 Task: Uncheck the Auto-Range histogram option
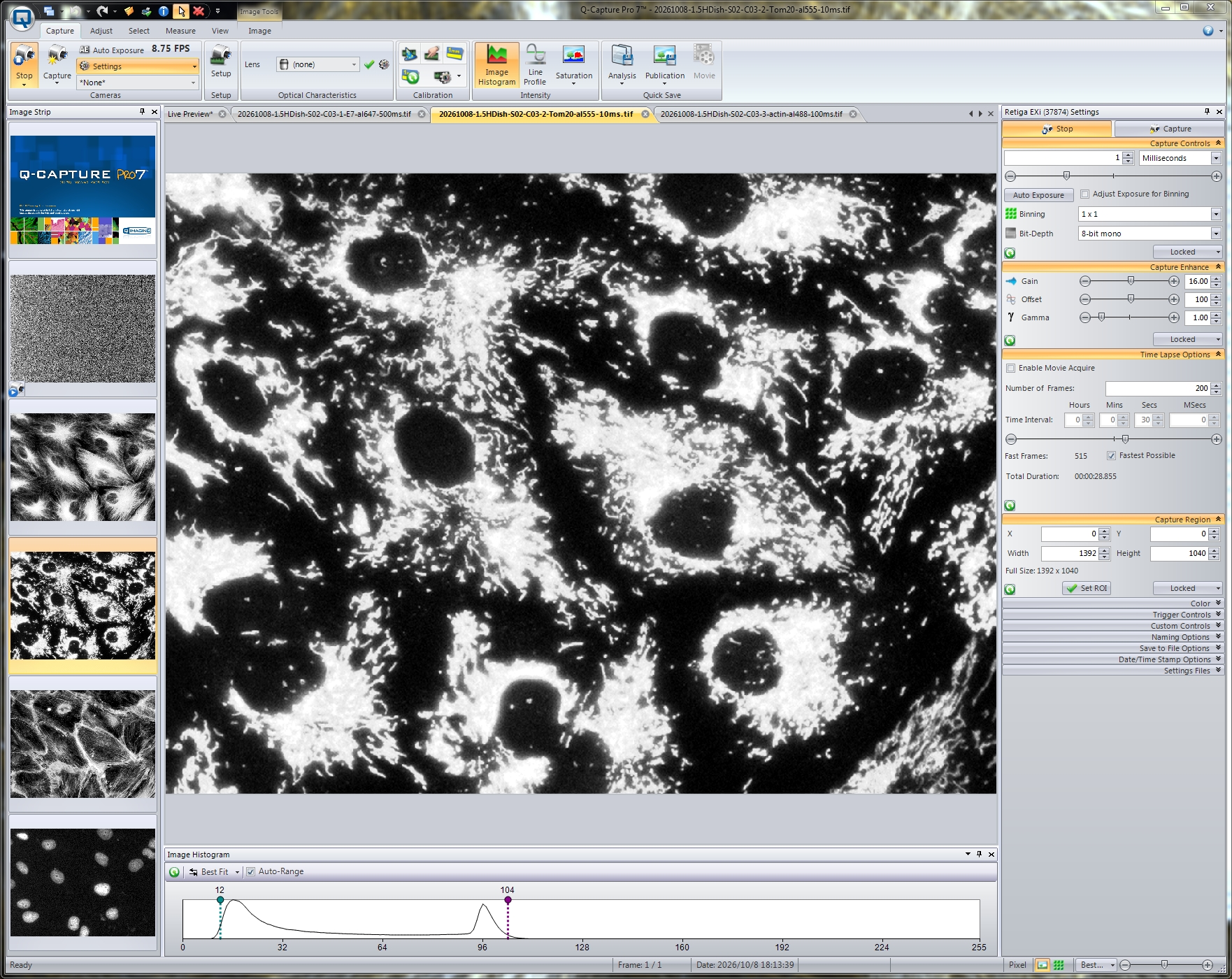250,872
